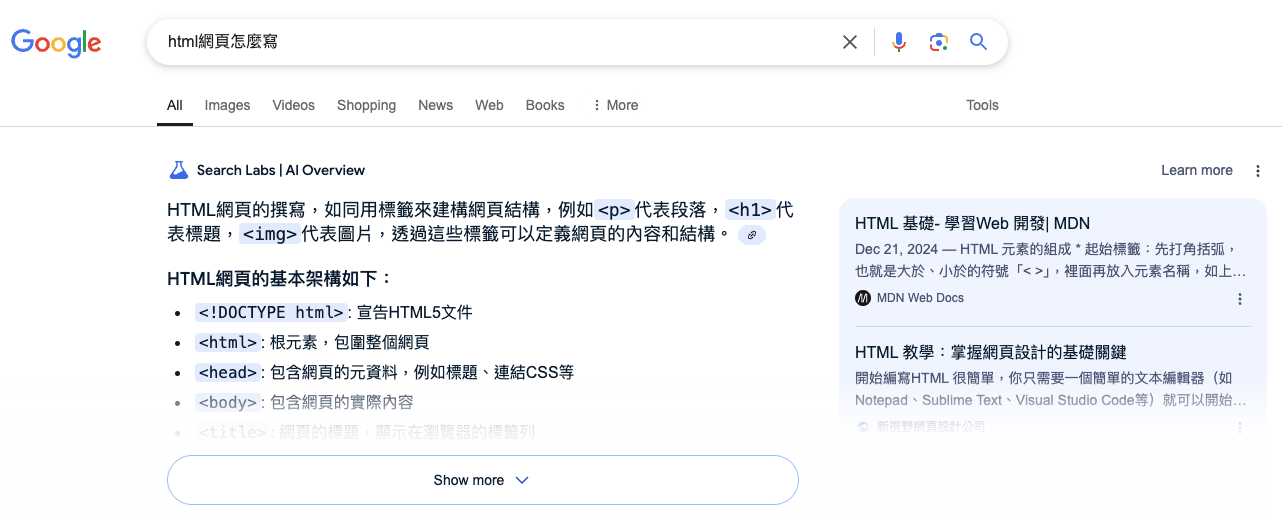Open the Books tab

pos(545,105)
